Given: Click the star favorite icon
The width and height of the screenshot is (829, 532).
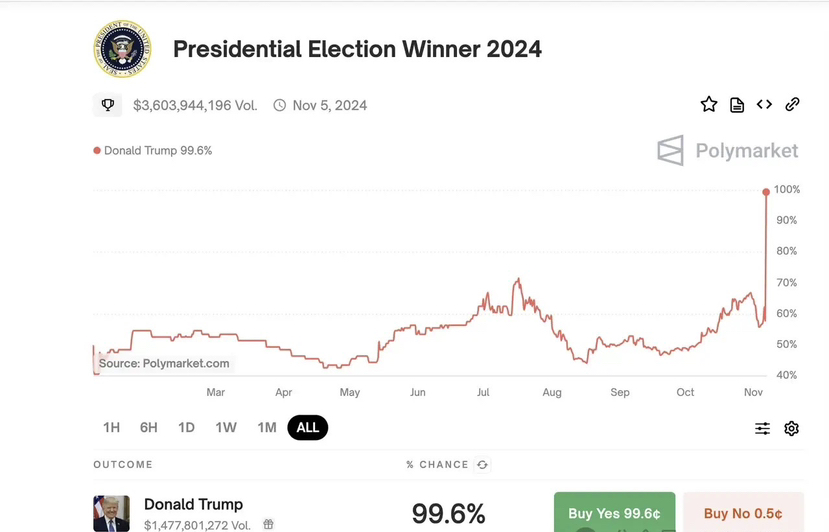Looking at the screenshot, I should click(x=709, y=104).
